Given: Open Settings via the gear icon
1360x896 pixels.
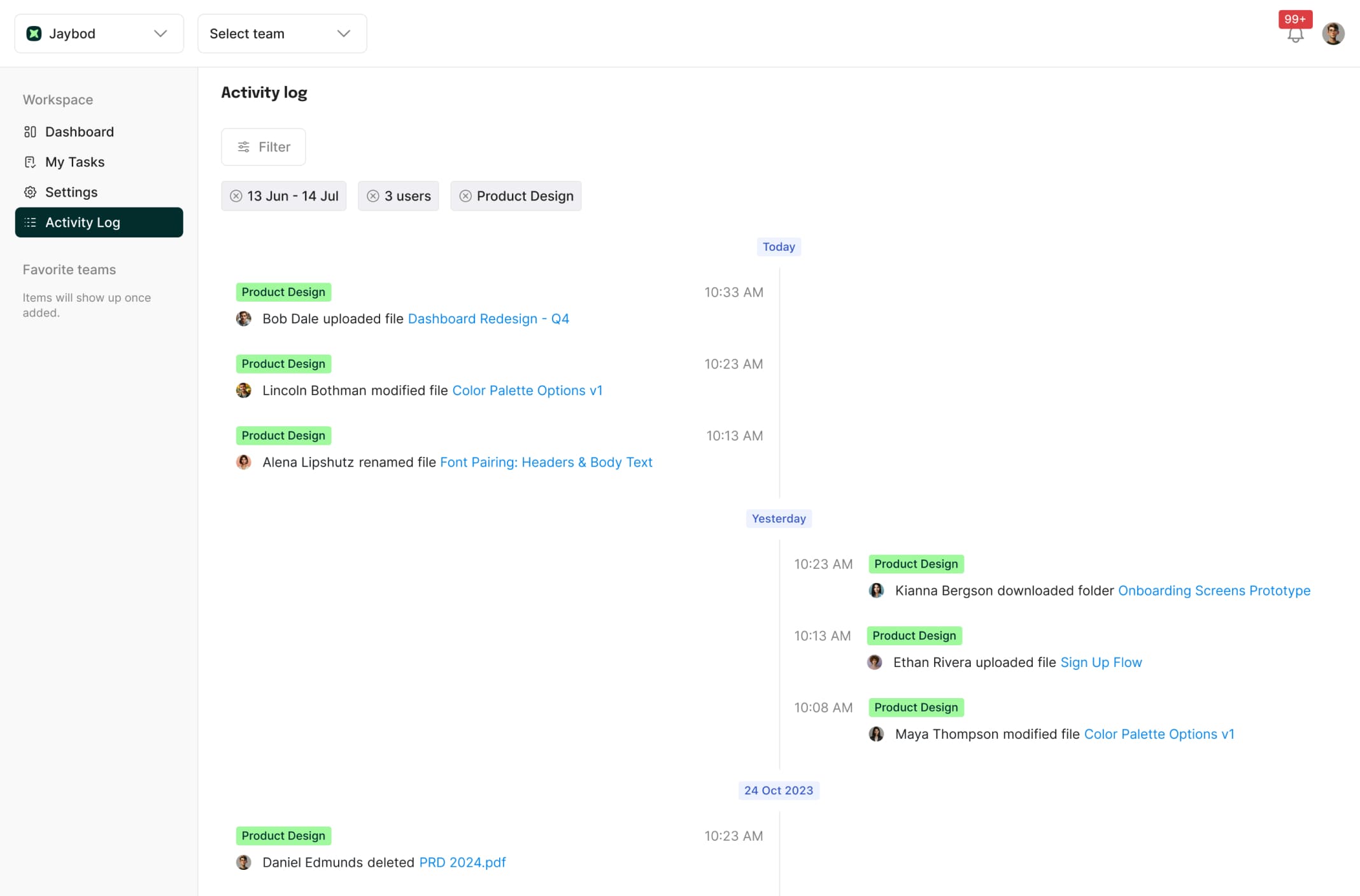Looking at the screenshot, I should (31, 192).
